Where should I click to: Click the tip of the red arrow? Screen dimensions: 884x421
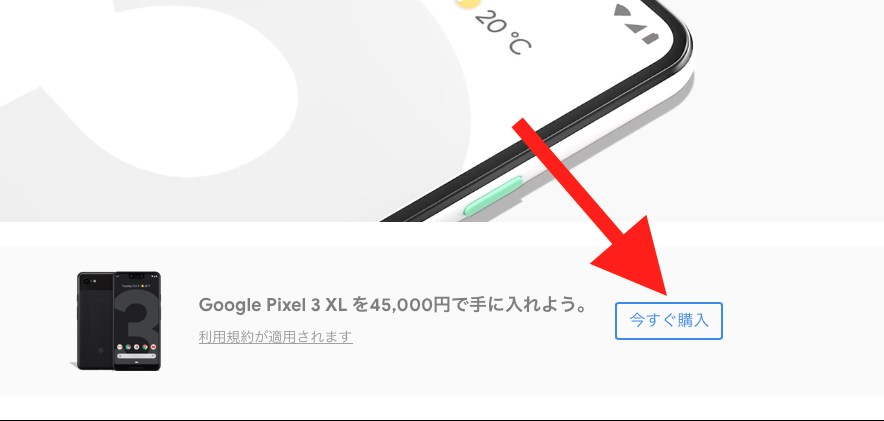[666, 295]
